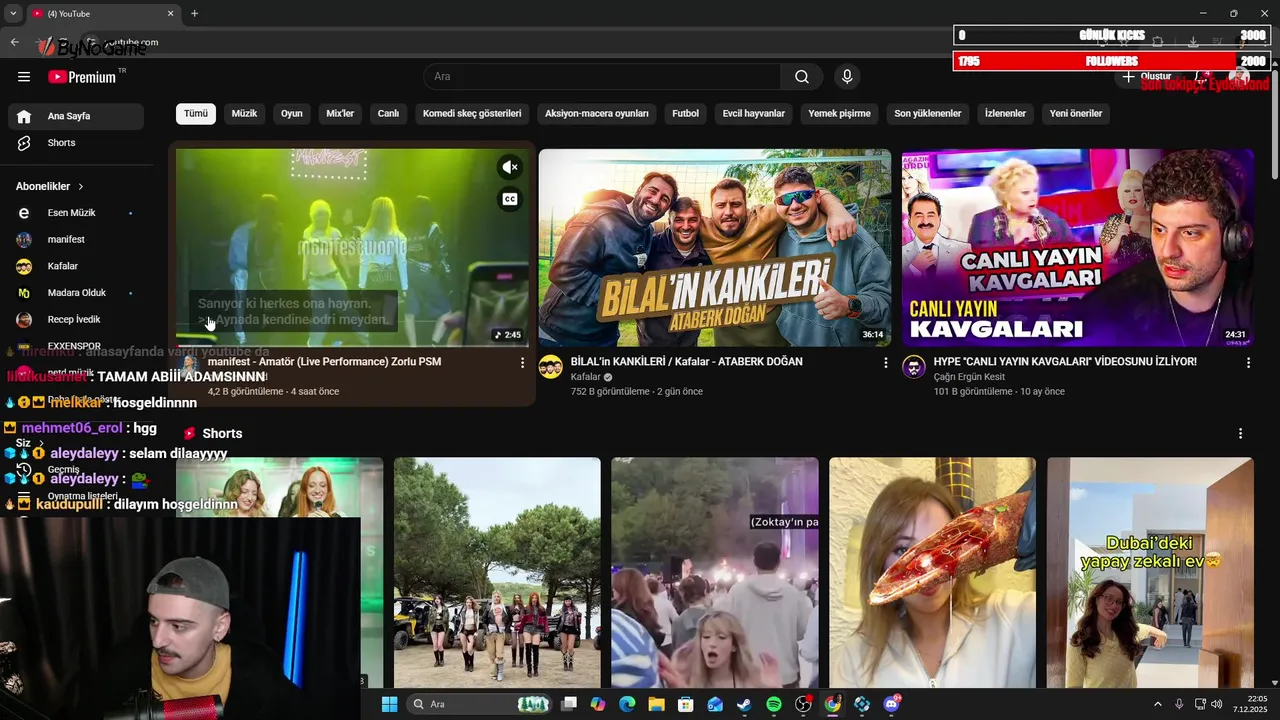The width and height of the screenshot is (1280, 720).
Task: Click Kafalar channel name under video
Action: coord(585,377)
